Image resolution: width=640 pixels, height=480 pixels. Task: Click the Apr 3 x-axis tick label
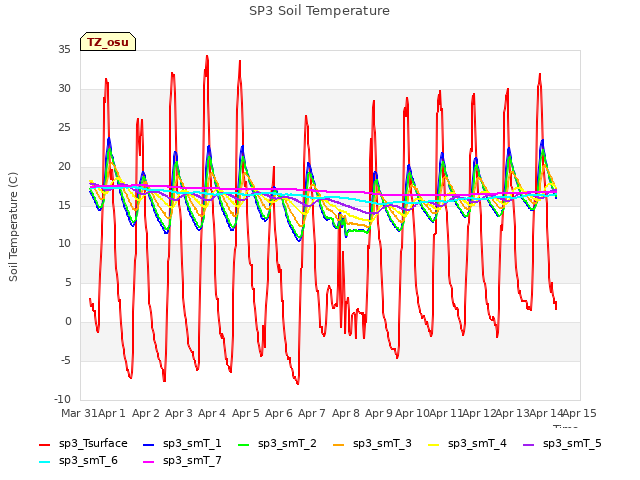(x=179, y=413)
